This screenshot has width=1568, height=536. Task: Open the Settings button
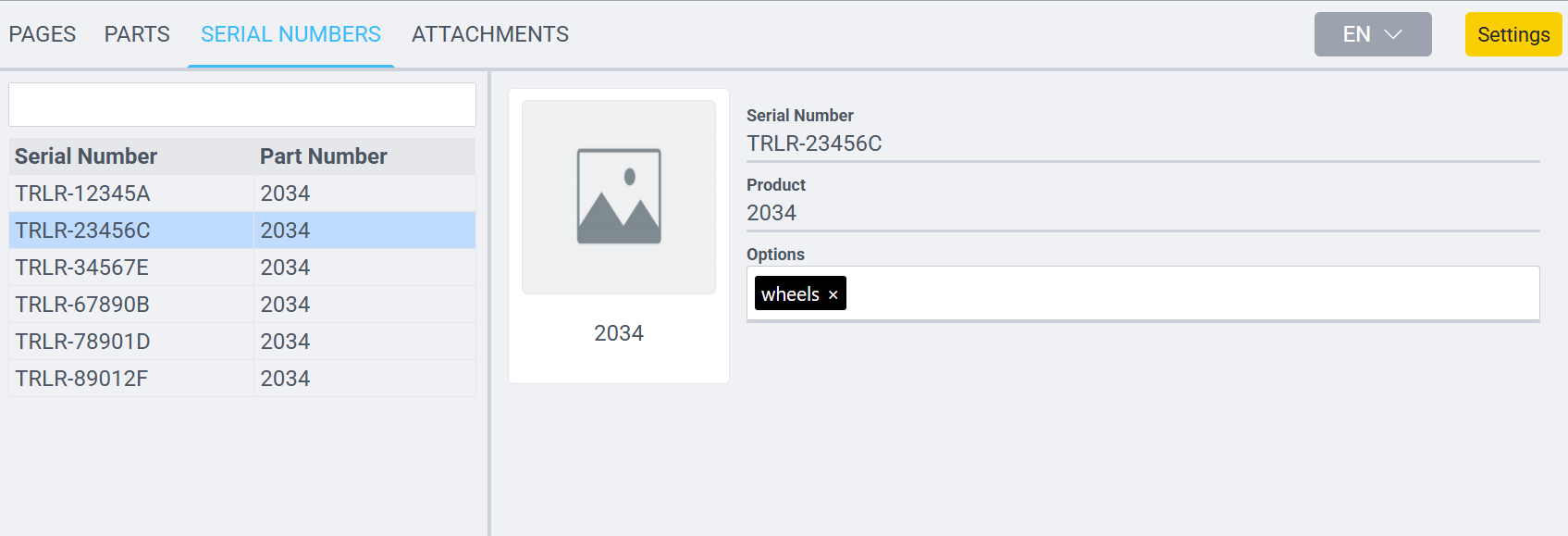(x=1512, y=34)
